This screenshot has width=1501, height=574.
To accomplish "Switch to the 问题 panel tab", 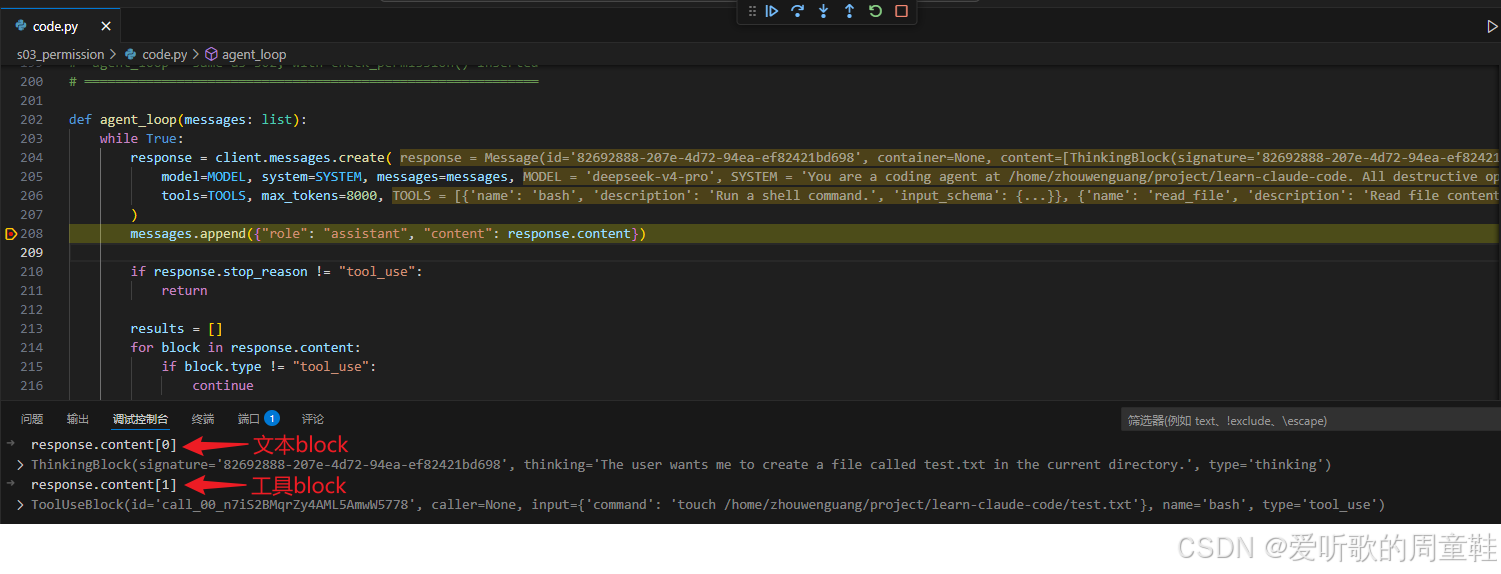I will 32,419.
